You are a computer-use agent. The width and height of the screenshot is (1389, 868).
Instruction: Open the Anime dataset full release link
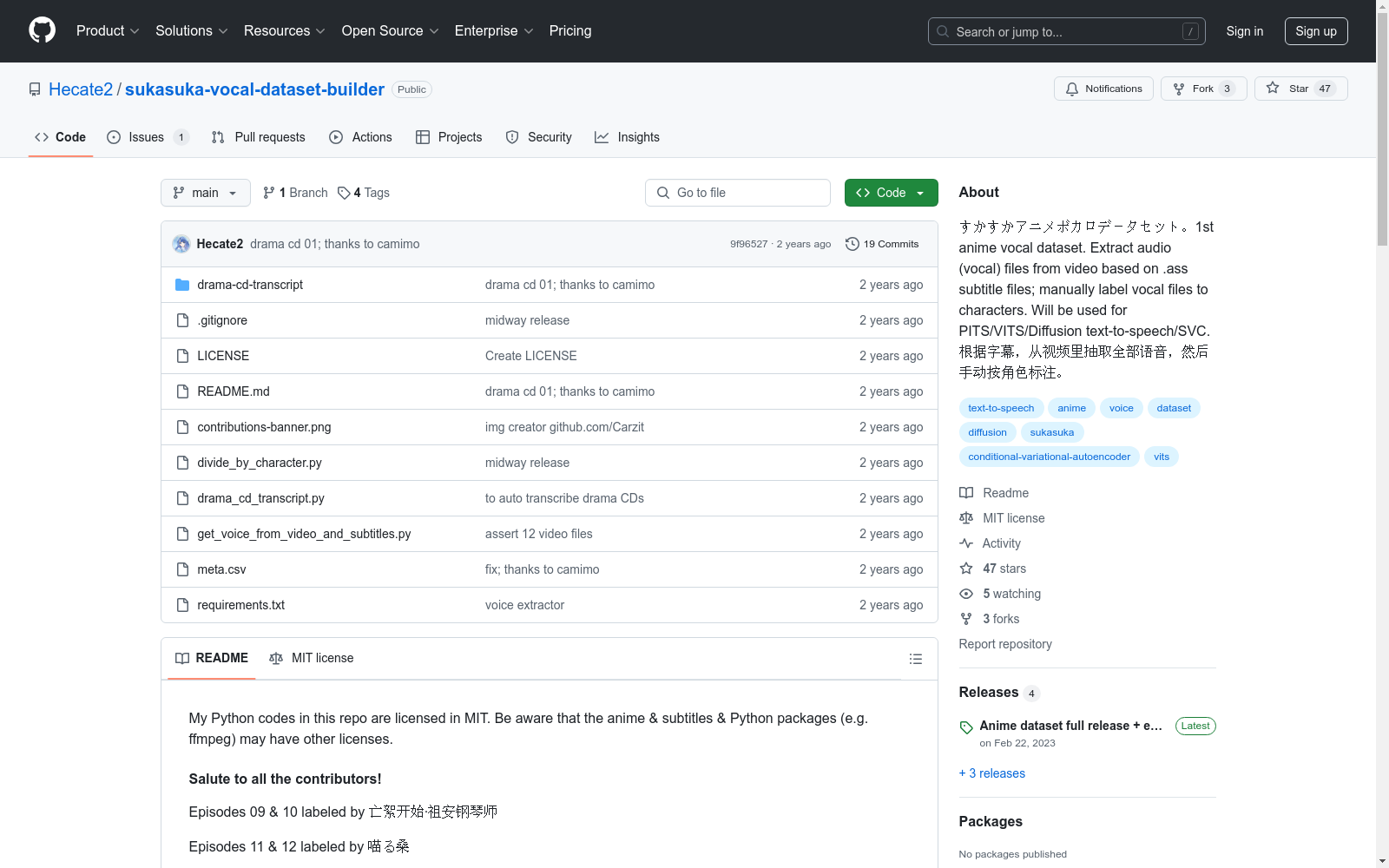pos(1070,726)
